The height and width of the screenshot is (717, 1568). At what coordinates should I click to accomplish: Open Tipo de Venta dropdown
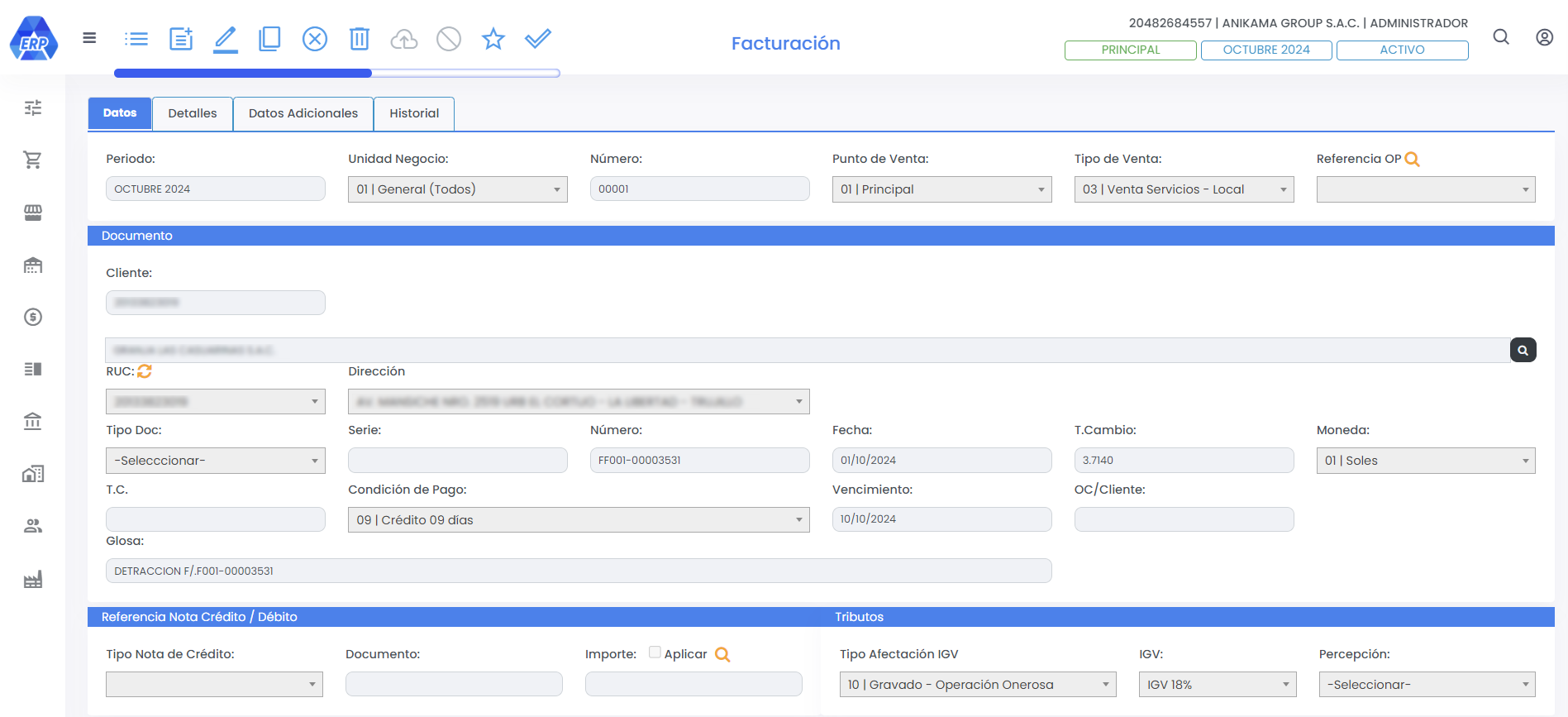[1184, 189]
